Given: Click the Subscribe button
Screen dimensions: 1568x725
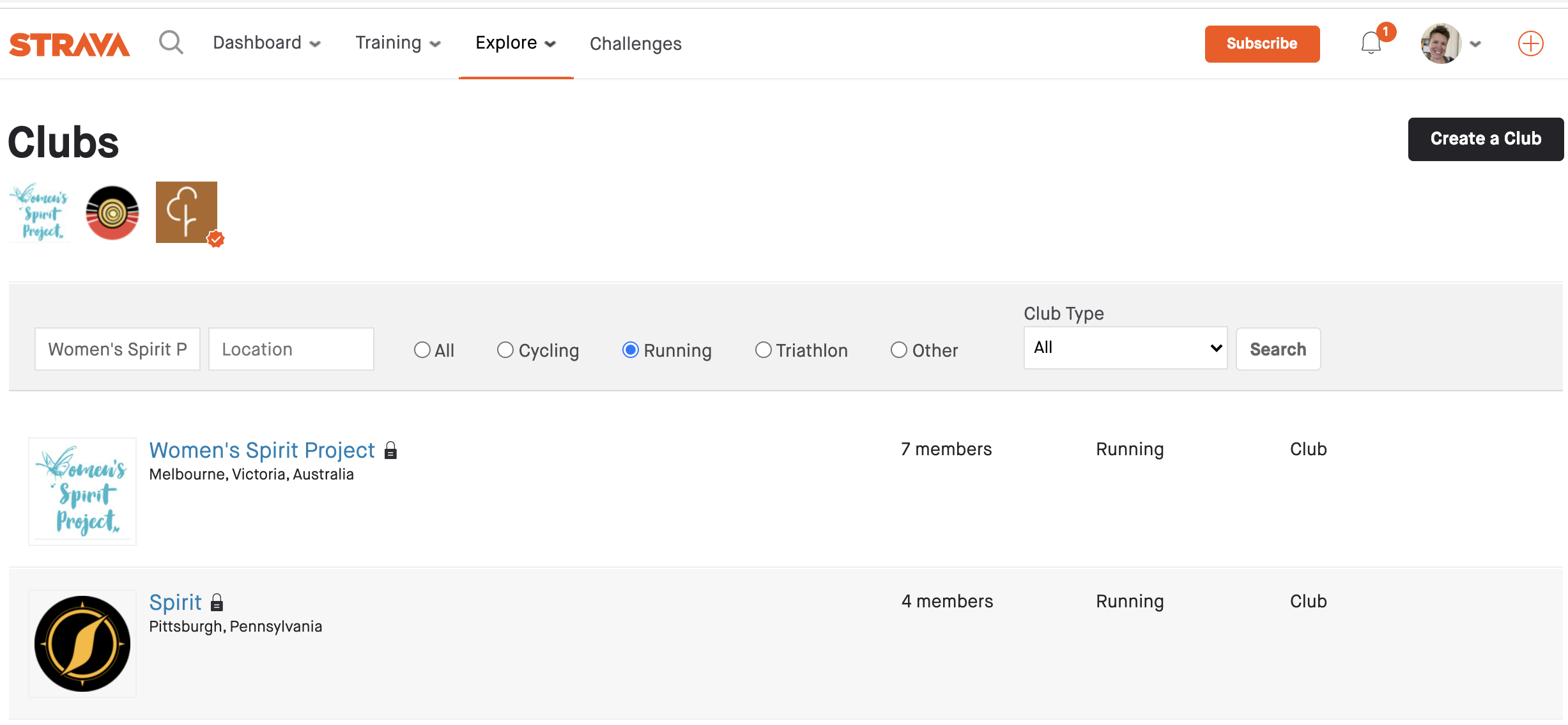Looking at the screenshot, I should [1262, 43].
